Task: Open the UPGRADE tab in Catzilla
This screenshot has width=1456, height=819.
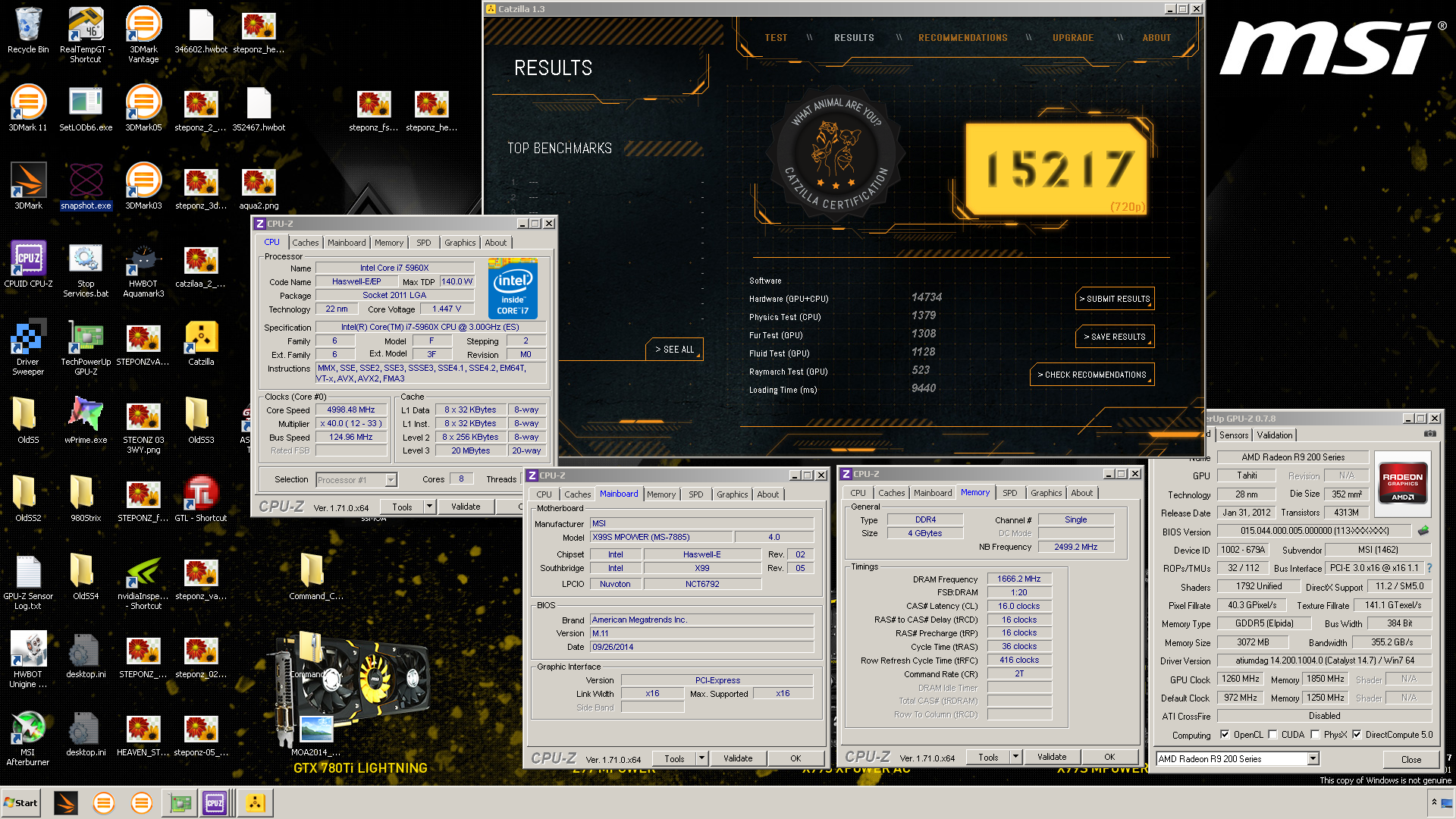Action: click(x=1073, y=37)
